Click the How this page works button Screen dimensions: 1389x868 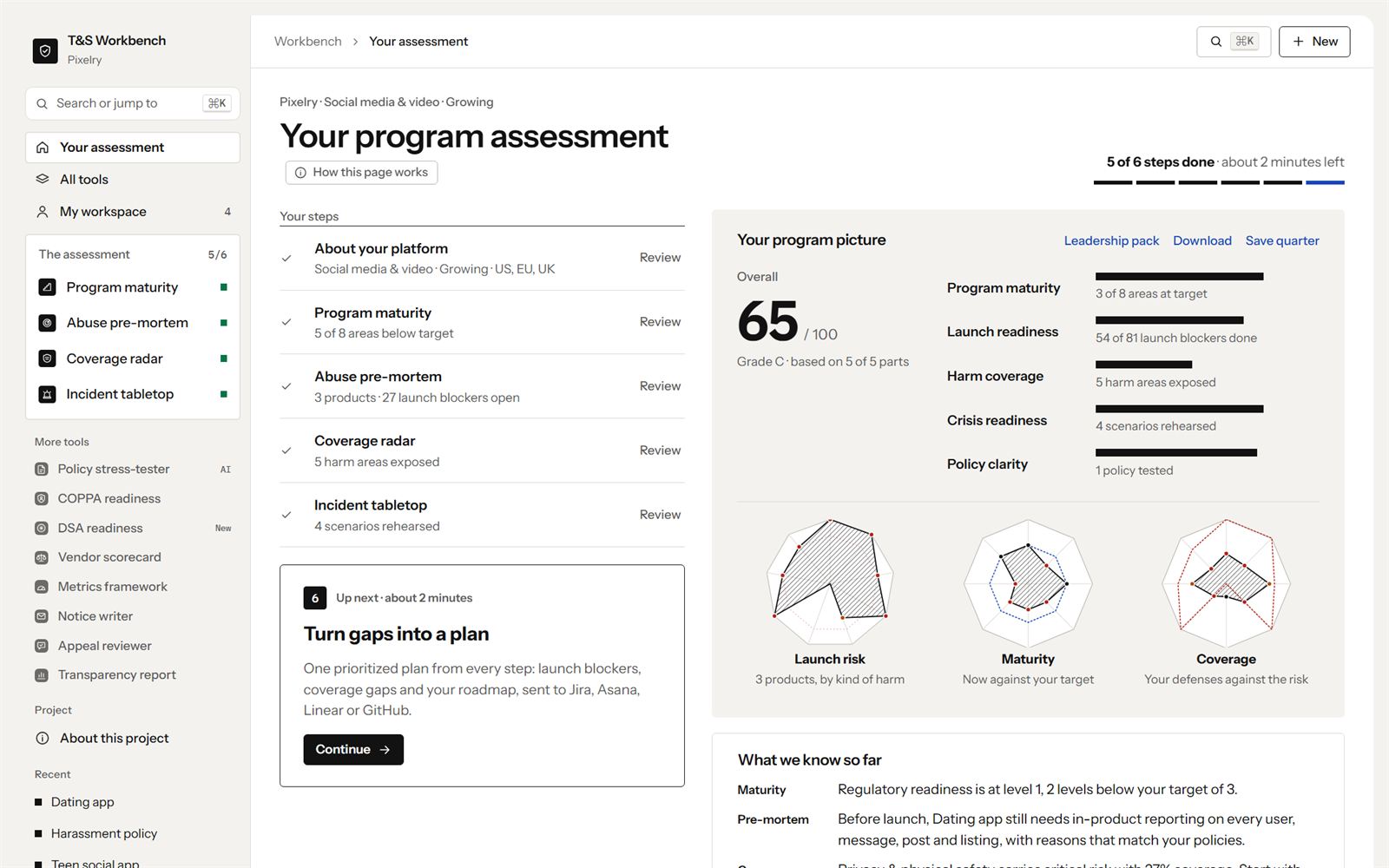[361, 173]
